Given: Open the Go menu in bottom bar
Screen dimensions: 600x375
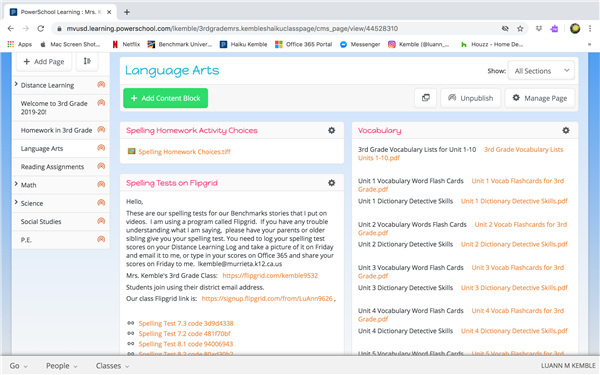Looking at the screenshot, I should click(x=18, y=366).
